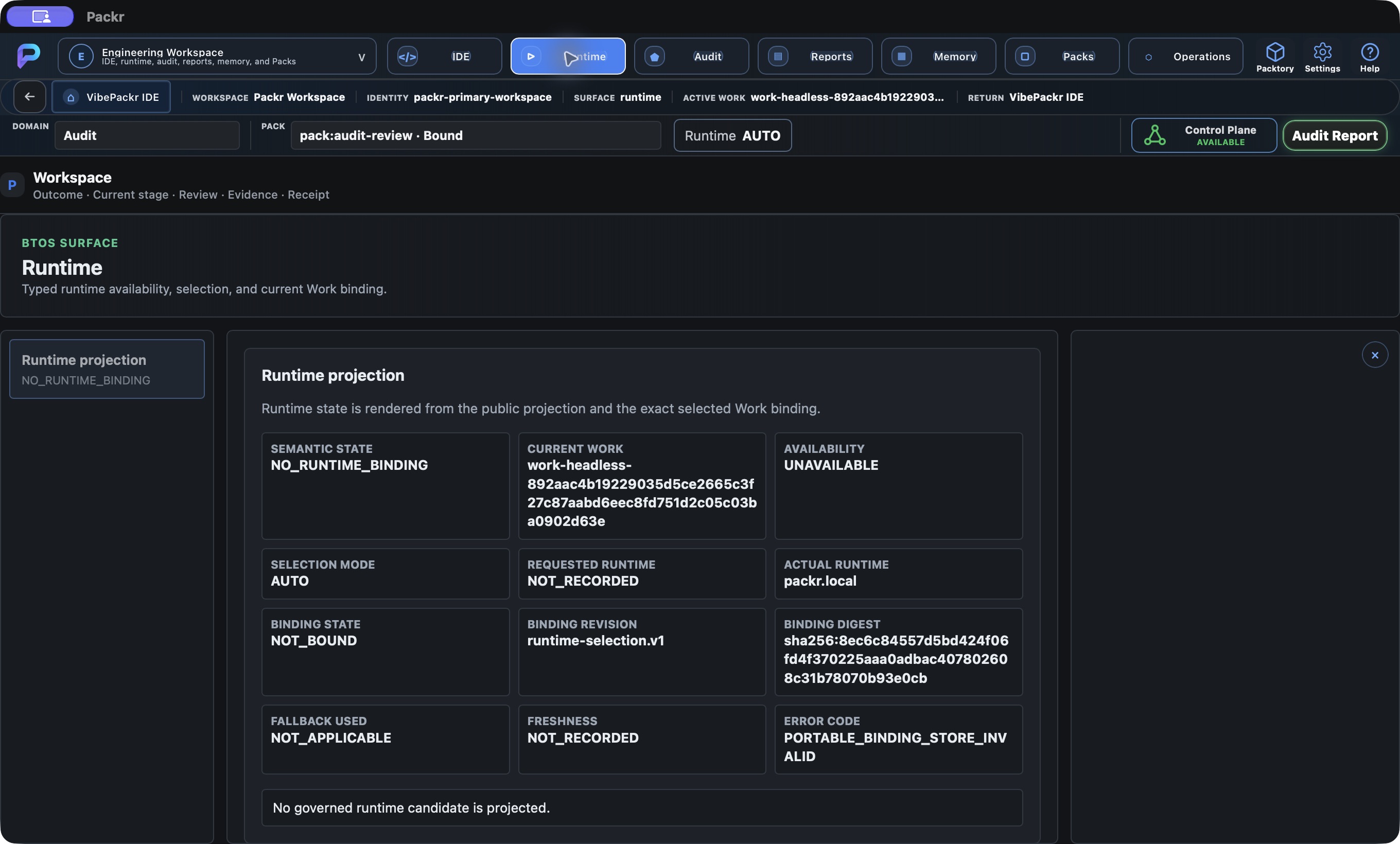Close the right side panel
This screenshot has width=1400, height=844.
1374,355
